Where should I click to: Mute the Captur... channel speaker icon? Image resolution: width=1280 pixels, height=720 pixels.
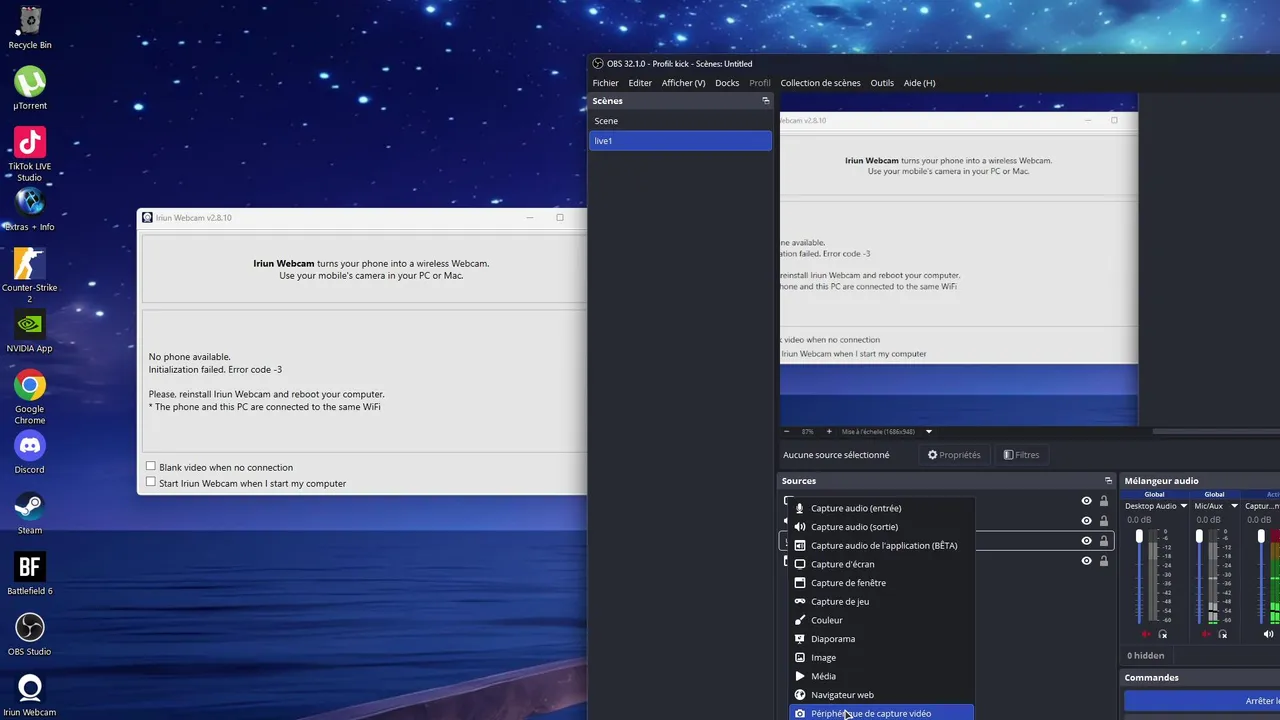(1268, 634)
